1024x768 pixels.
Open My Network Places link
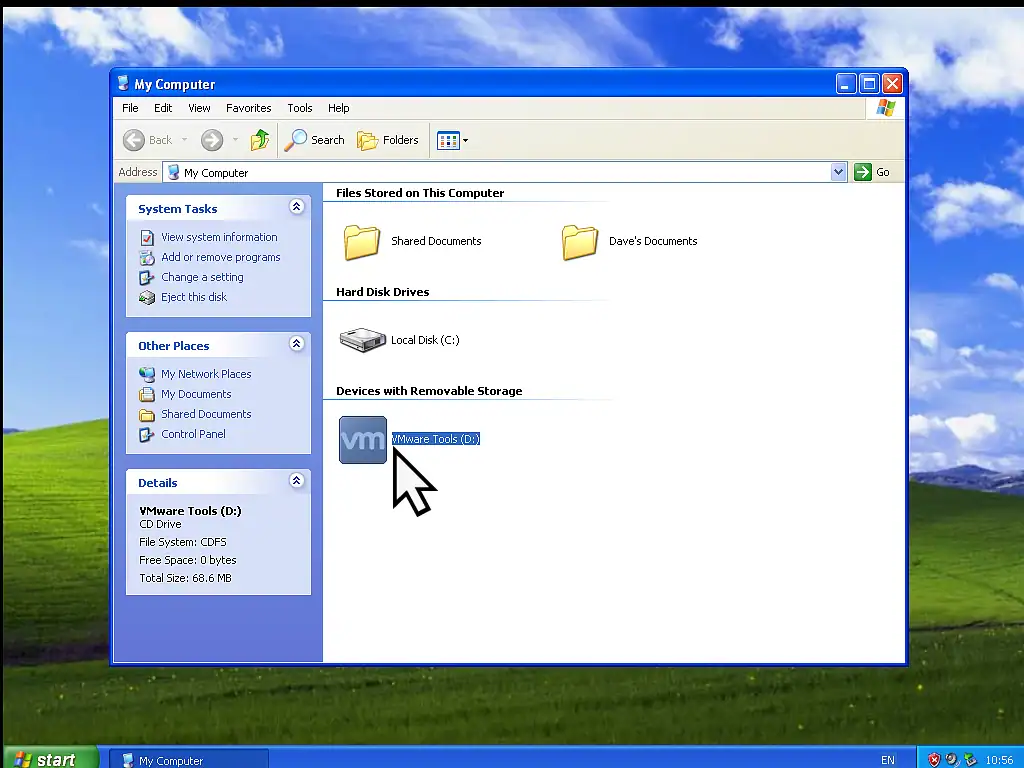pos(206,374)
